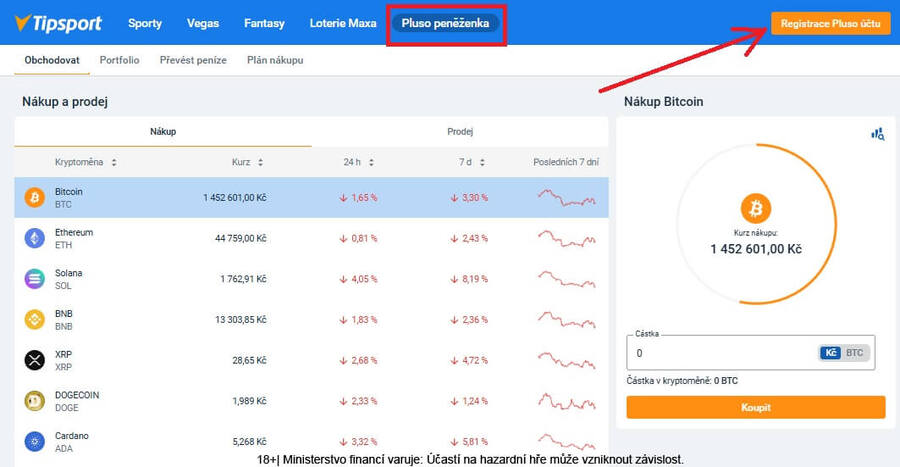Screen dimensions: 900x467
Task: Select the DOGECOIN DOGE row
Action: click(x=311, y=401)
